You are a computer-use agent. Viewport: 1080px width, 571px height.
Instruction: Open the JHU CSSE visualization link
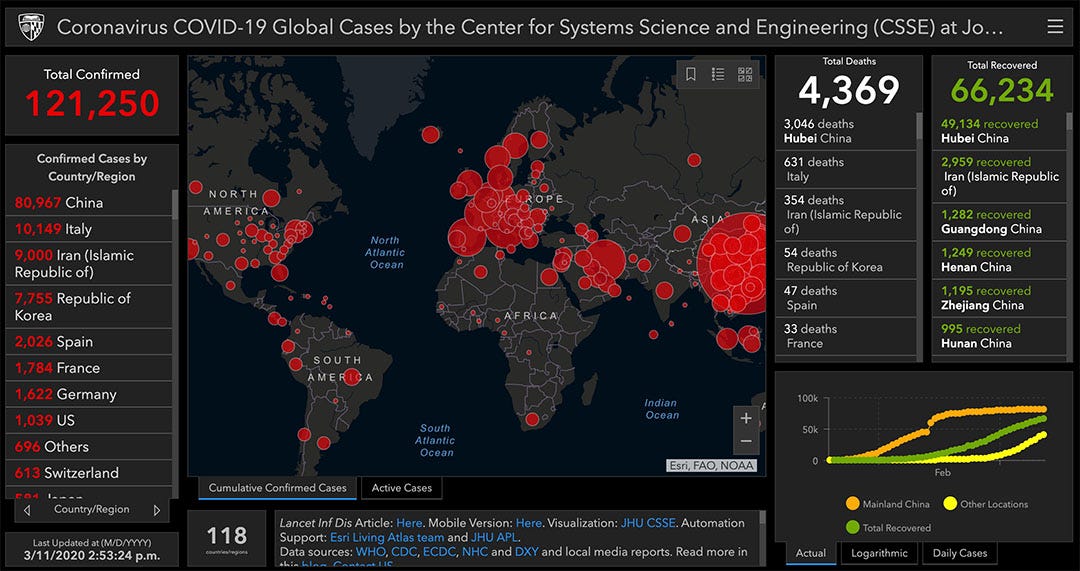[x=650, y=523]
